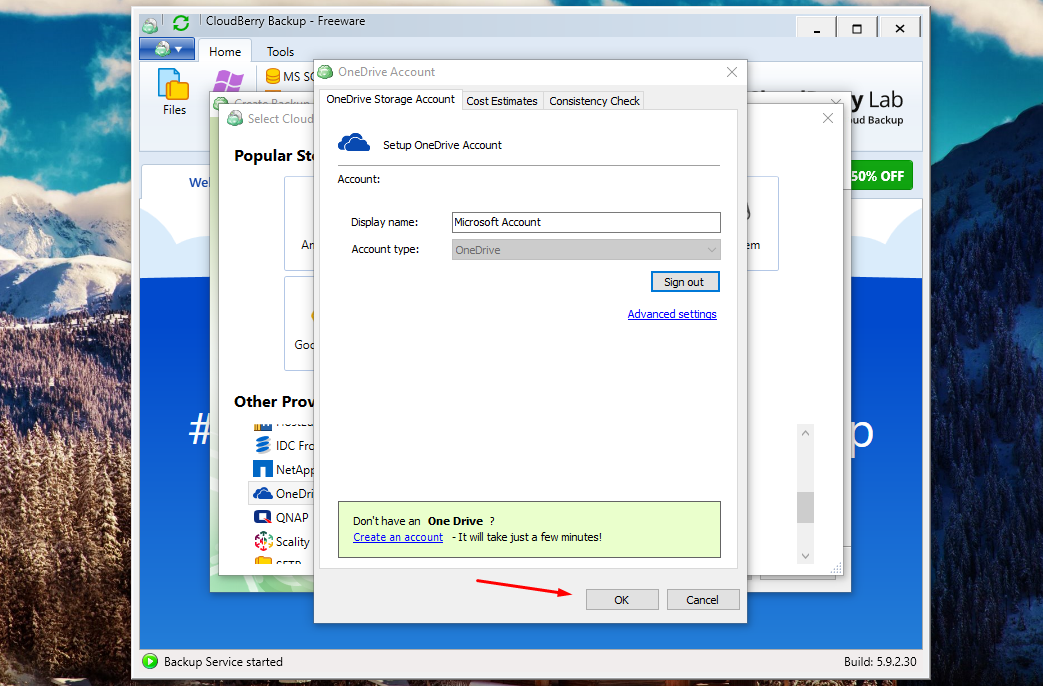Click the OK button in OneDrive Account dialog
The image size is (1043, 686).
tap(622, 600)
